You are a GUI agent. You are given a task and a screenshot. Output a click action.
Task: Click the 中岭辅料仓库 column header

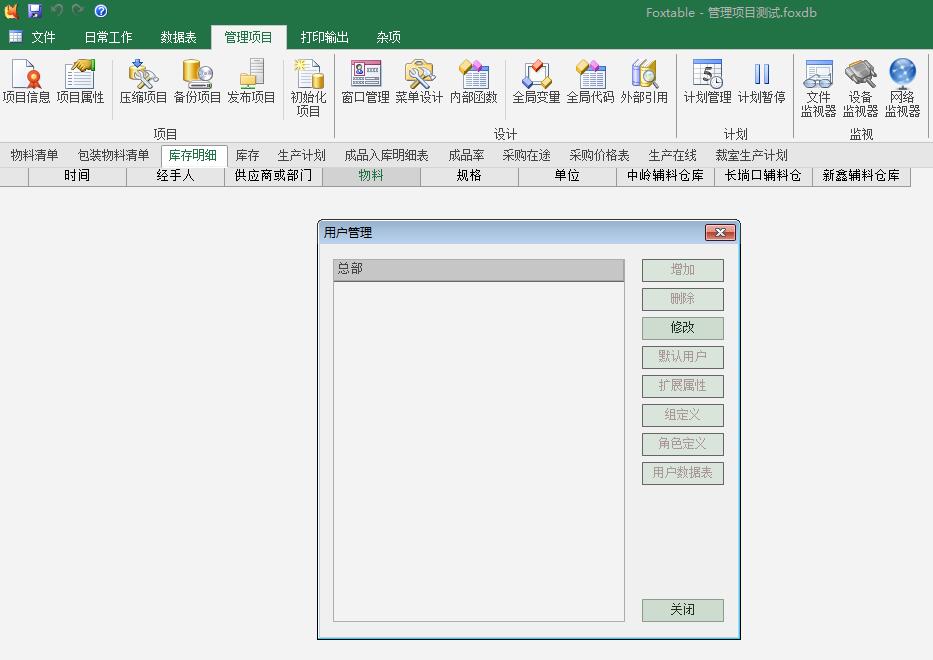tap(665, 176)
